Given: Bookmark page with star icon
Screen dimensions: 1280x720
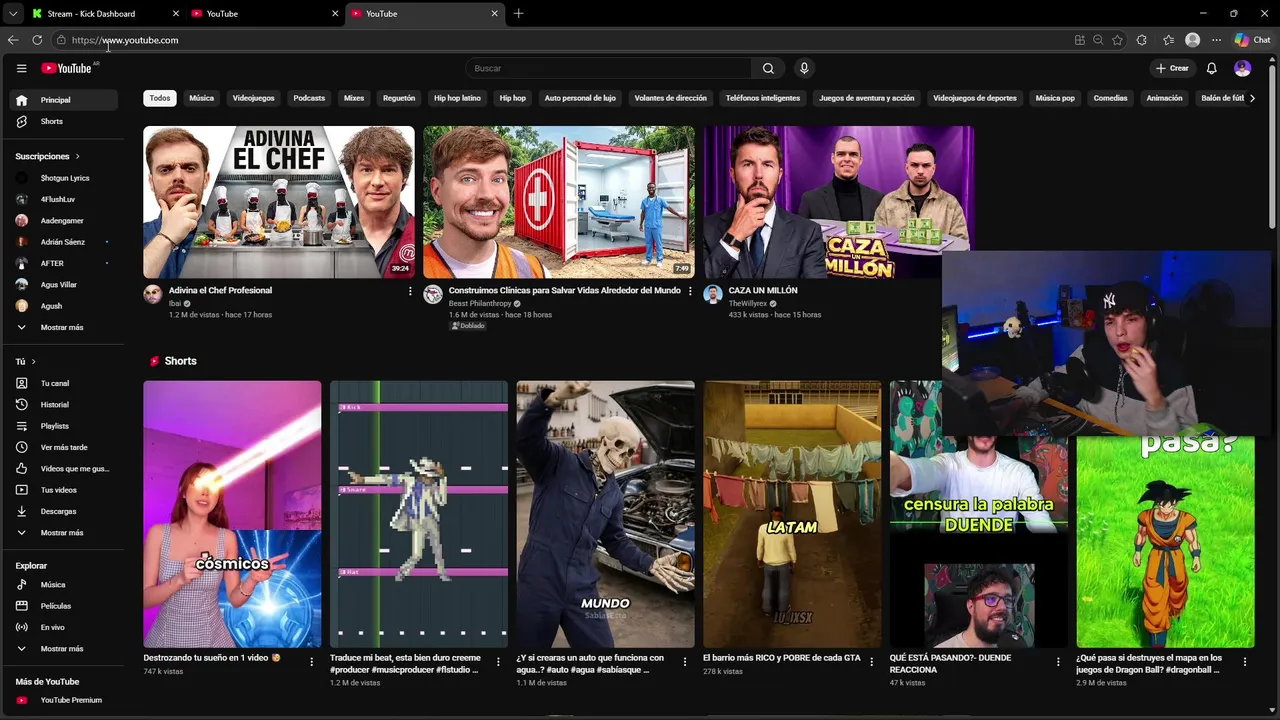Looking at the screenshot, I should point(1117,40).
